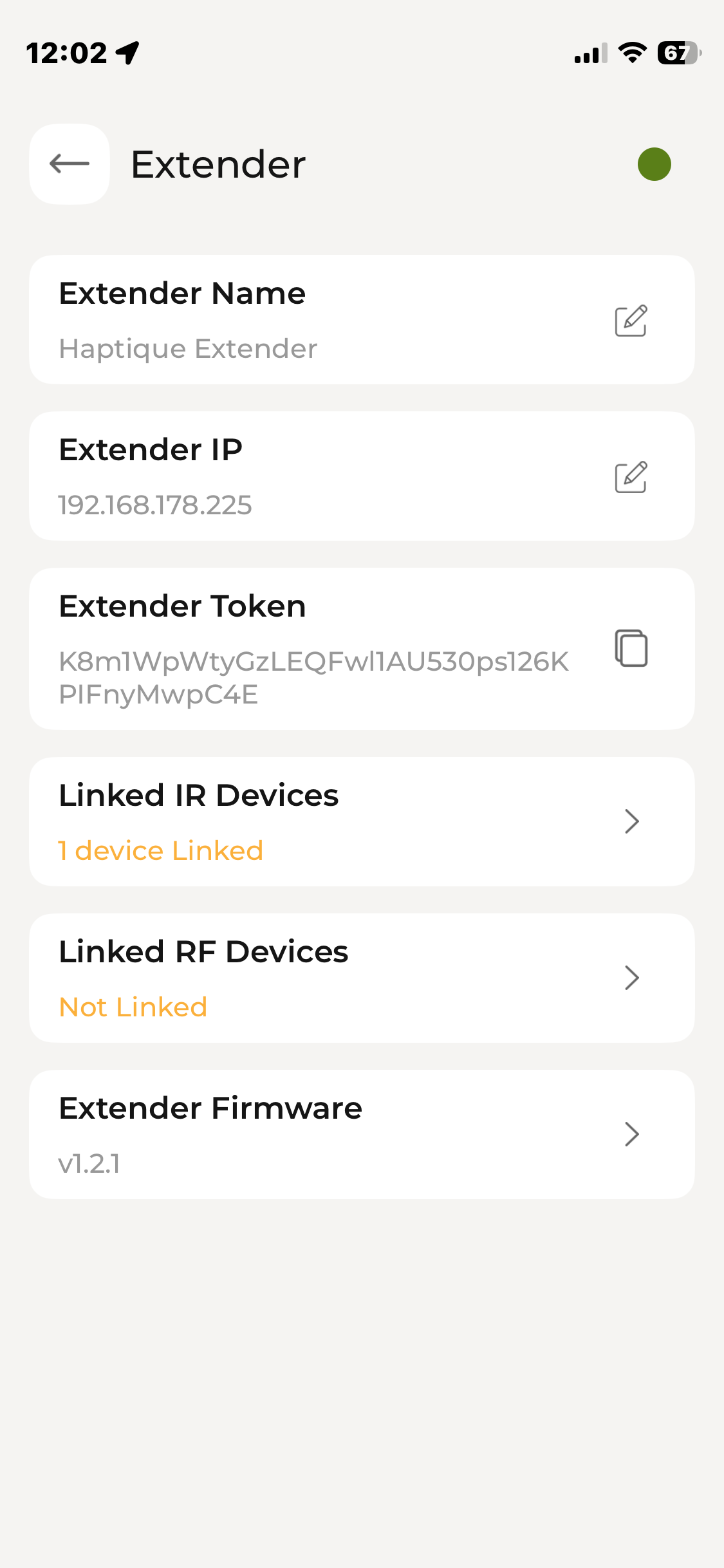Screen dimensions: 724x1568
Task: Tap the location arrow in status bar
Action: [128, 53]
